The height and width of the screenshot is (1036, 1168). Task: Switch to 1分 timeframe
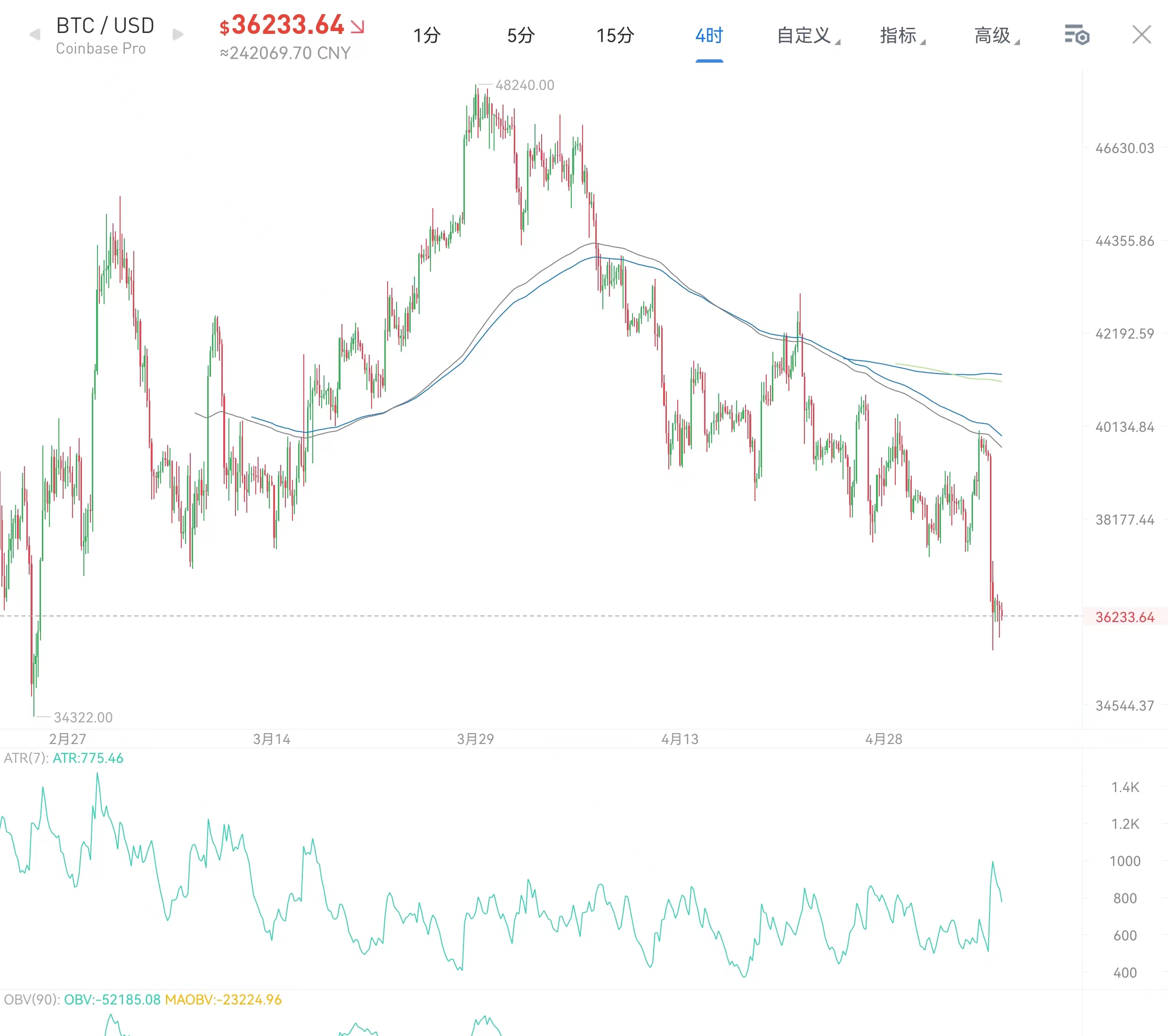pos(427,35)
